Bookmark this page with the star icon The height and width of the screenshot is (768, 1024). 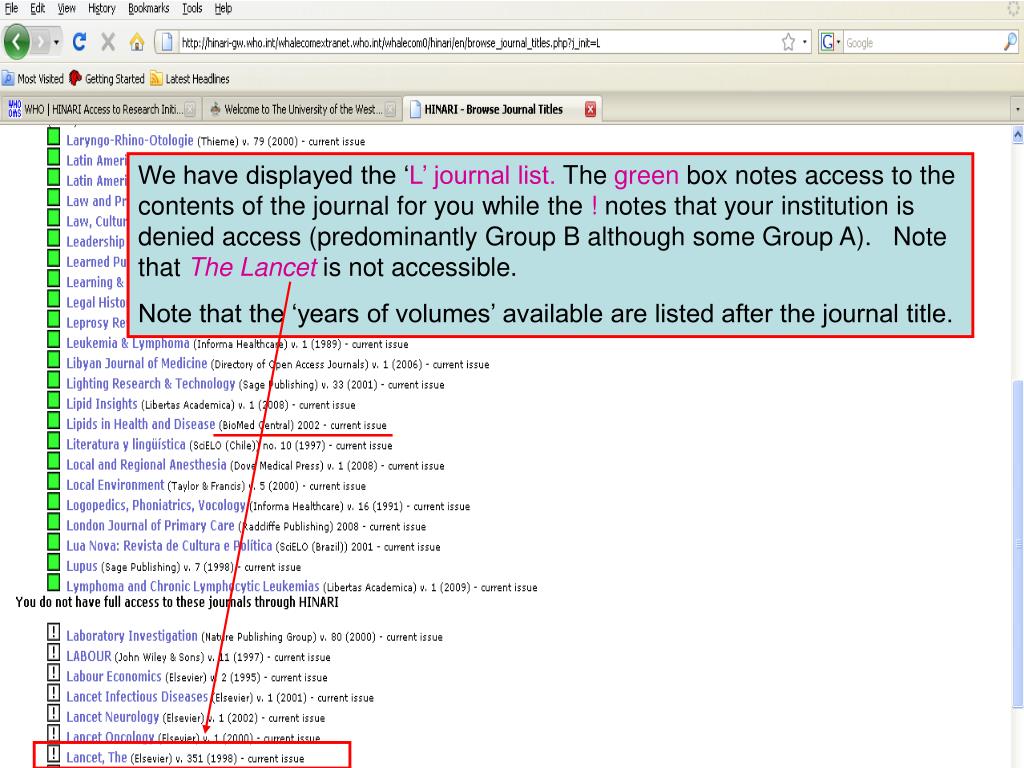coord(788,42)
